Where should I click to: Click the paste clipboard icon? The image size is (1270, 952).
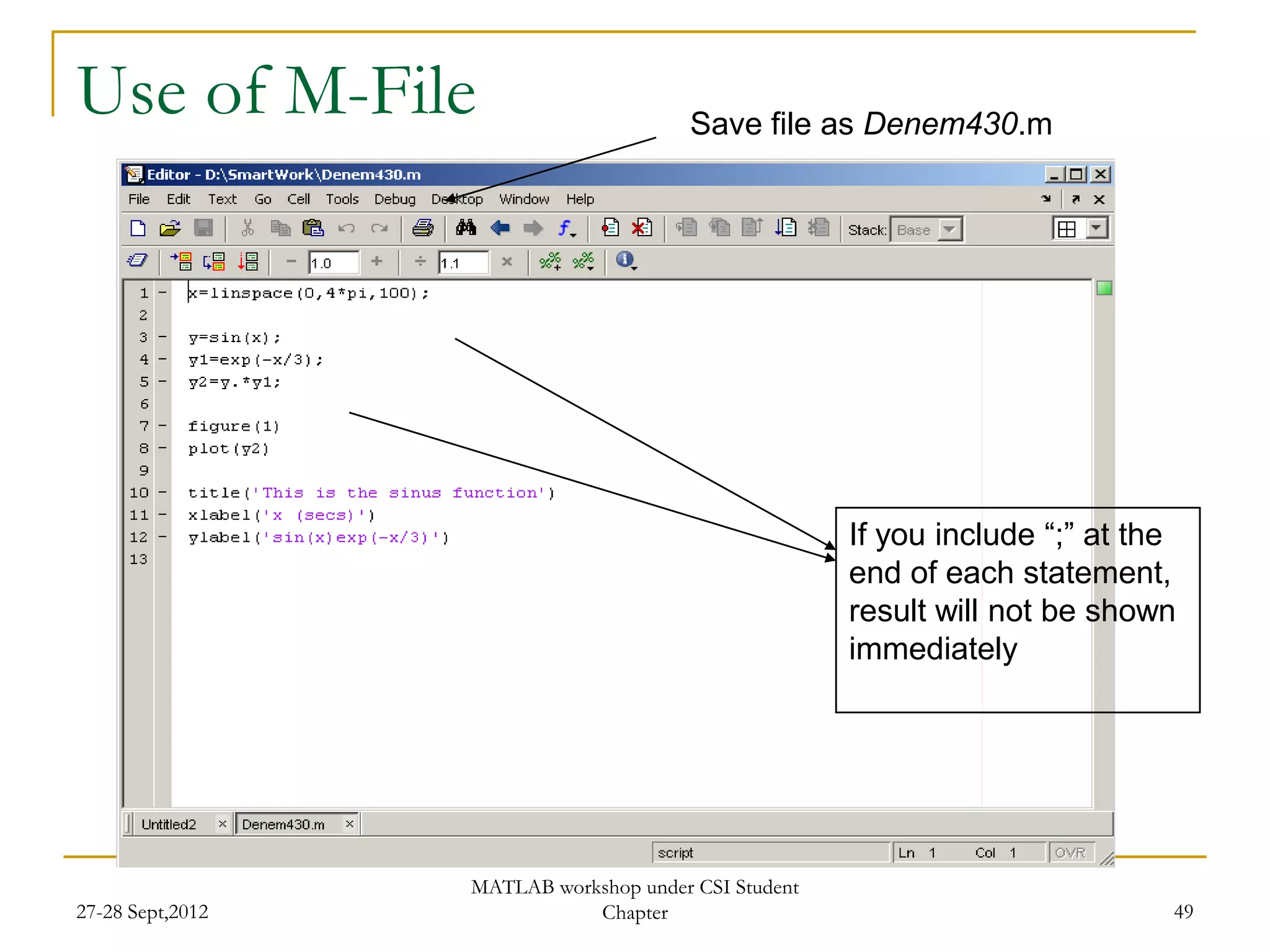(x=313, y=229)
